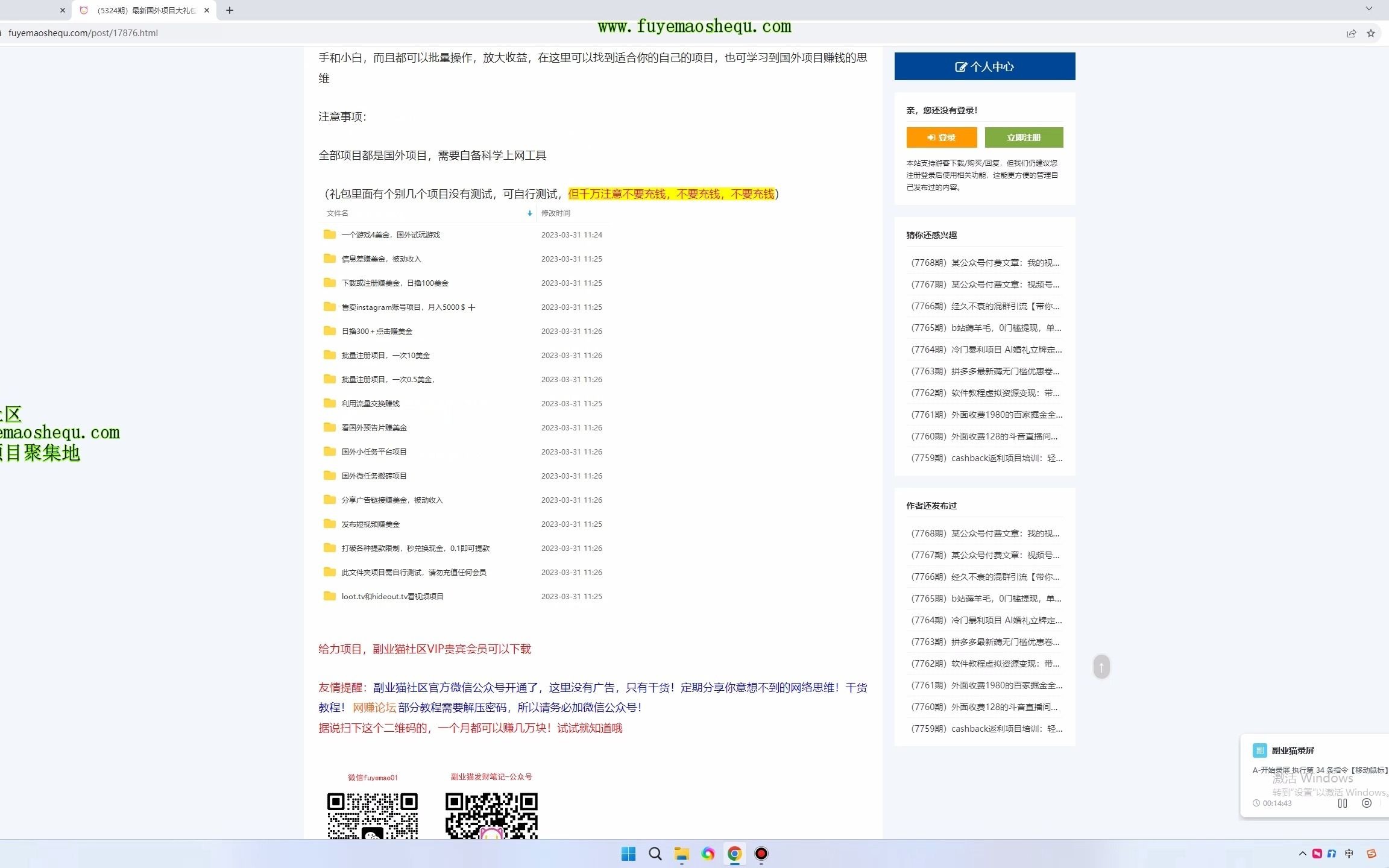The height and width of the screenshot is (868, 1389).
Task: Open (7761期) 百家掘金 under 作者还发布过
Action: pyautogui.click(x=986, y=685)
